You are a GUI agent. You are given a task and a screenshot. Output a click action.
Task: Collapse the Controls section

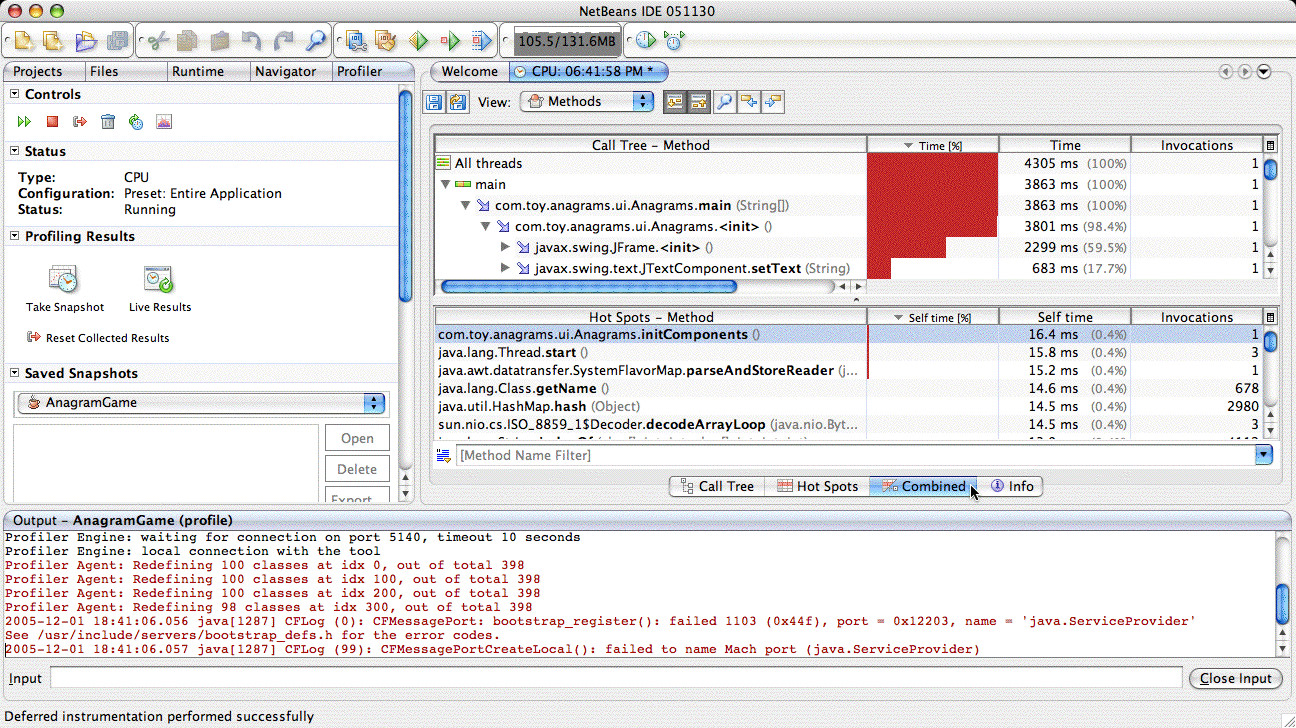[15, 94]
